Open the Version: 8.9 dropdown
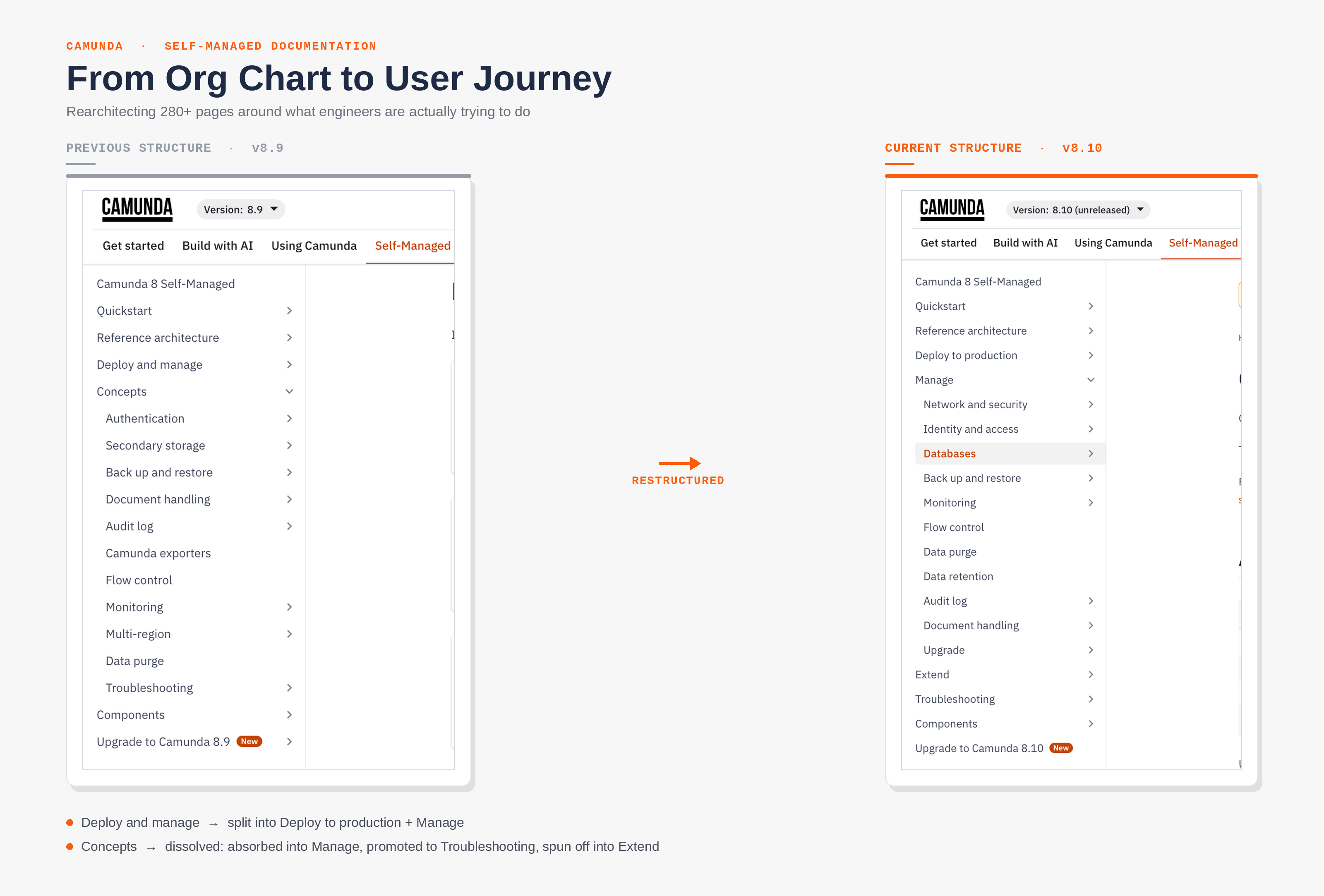The height and width of the screenshot is (896, 1324). [x=241, y=210]
